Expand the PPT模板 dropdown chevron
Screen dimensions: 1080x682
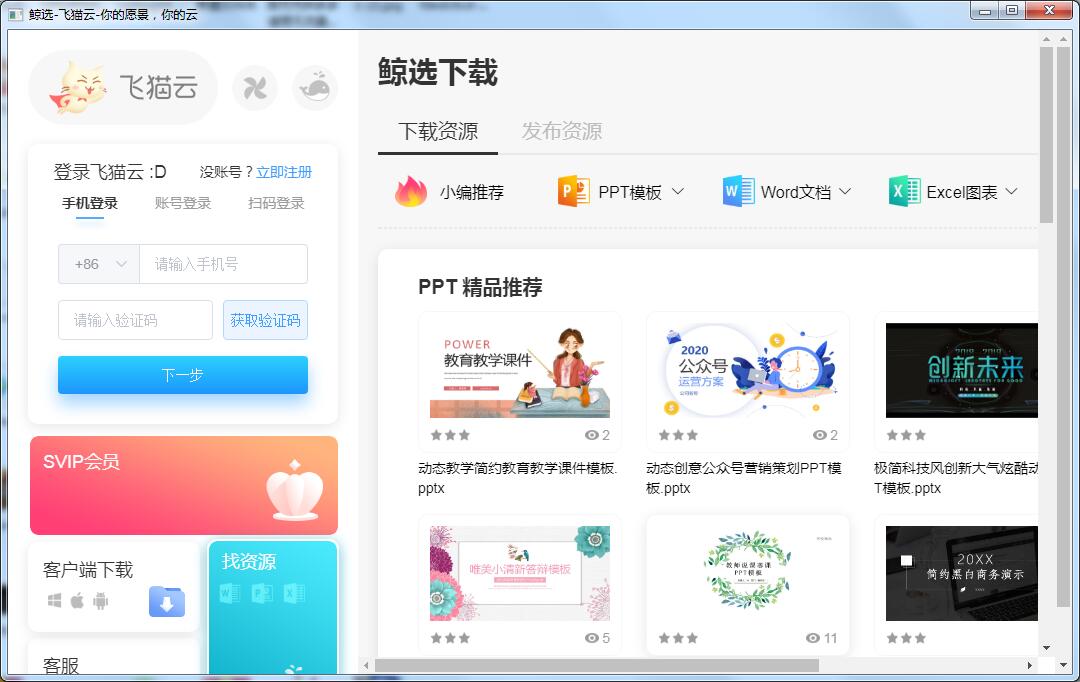pyautogui.click(x=678, y=192)
